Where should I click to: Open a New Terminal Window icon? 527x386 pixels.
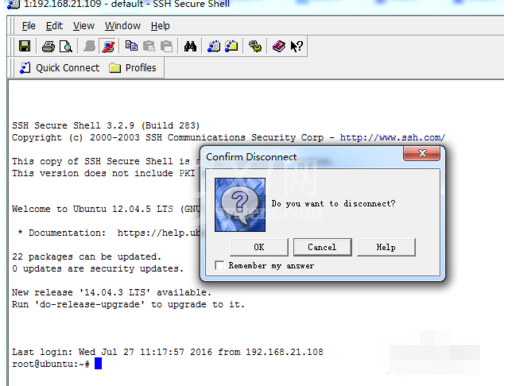click(214, 46)
